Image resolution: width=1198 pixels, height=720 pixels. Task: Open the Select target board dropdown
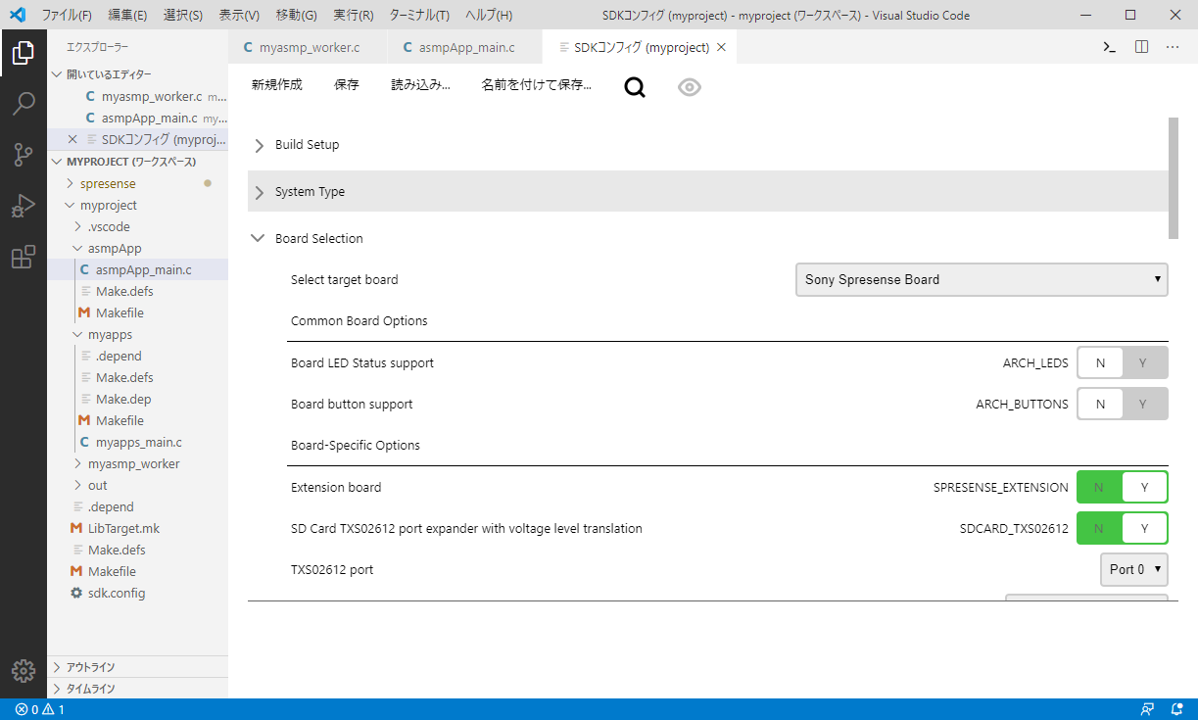(982, 280)
